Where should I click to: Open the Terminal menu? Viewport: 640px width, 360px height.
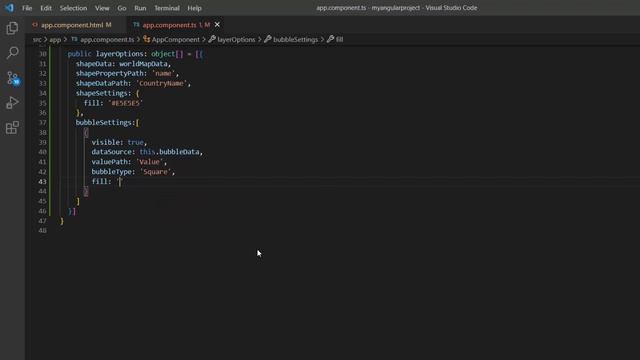(x=167, y=8)
